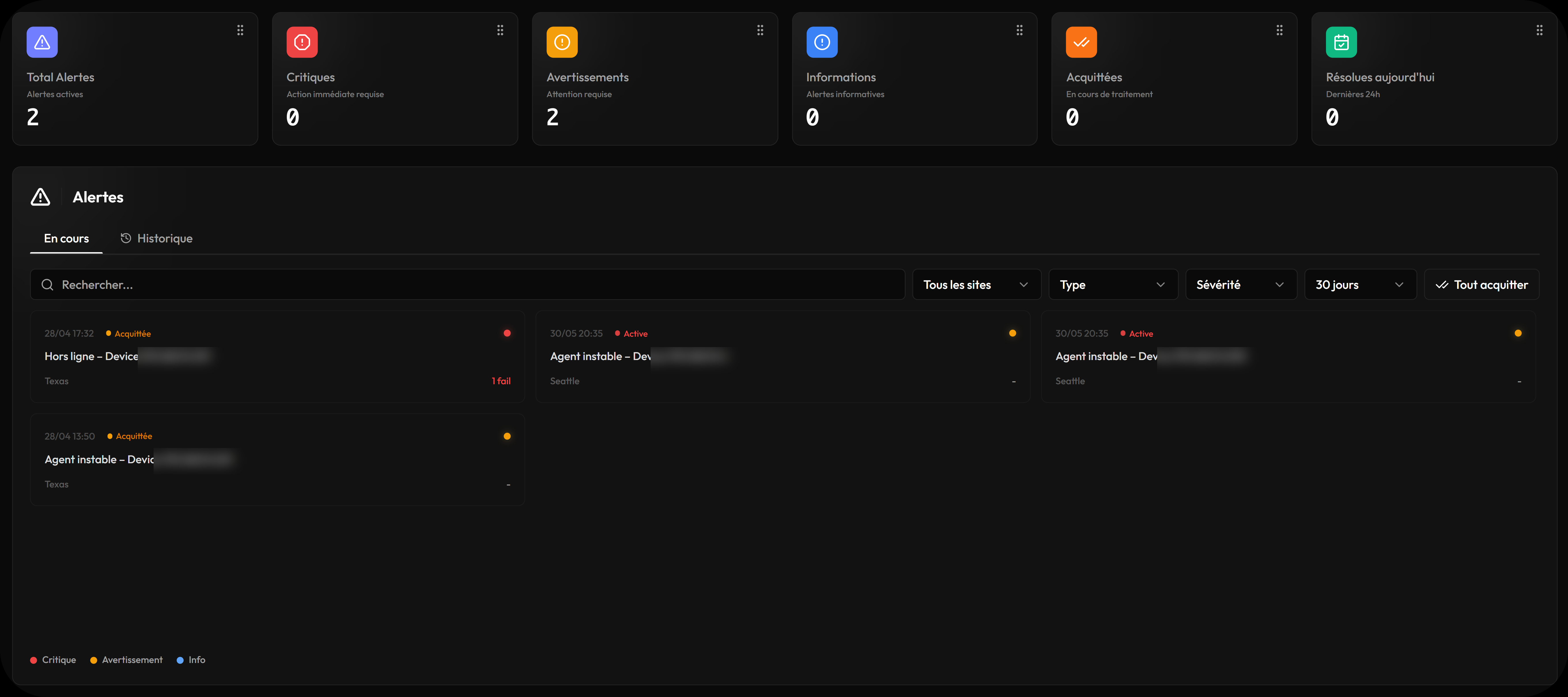Click the history clock icon
This screenshot has height=697, width=1568.
pyautogui.click(x=126, y=238)
